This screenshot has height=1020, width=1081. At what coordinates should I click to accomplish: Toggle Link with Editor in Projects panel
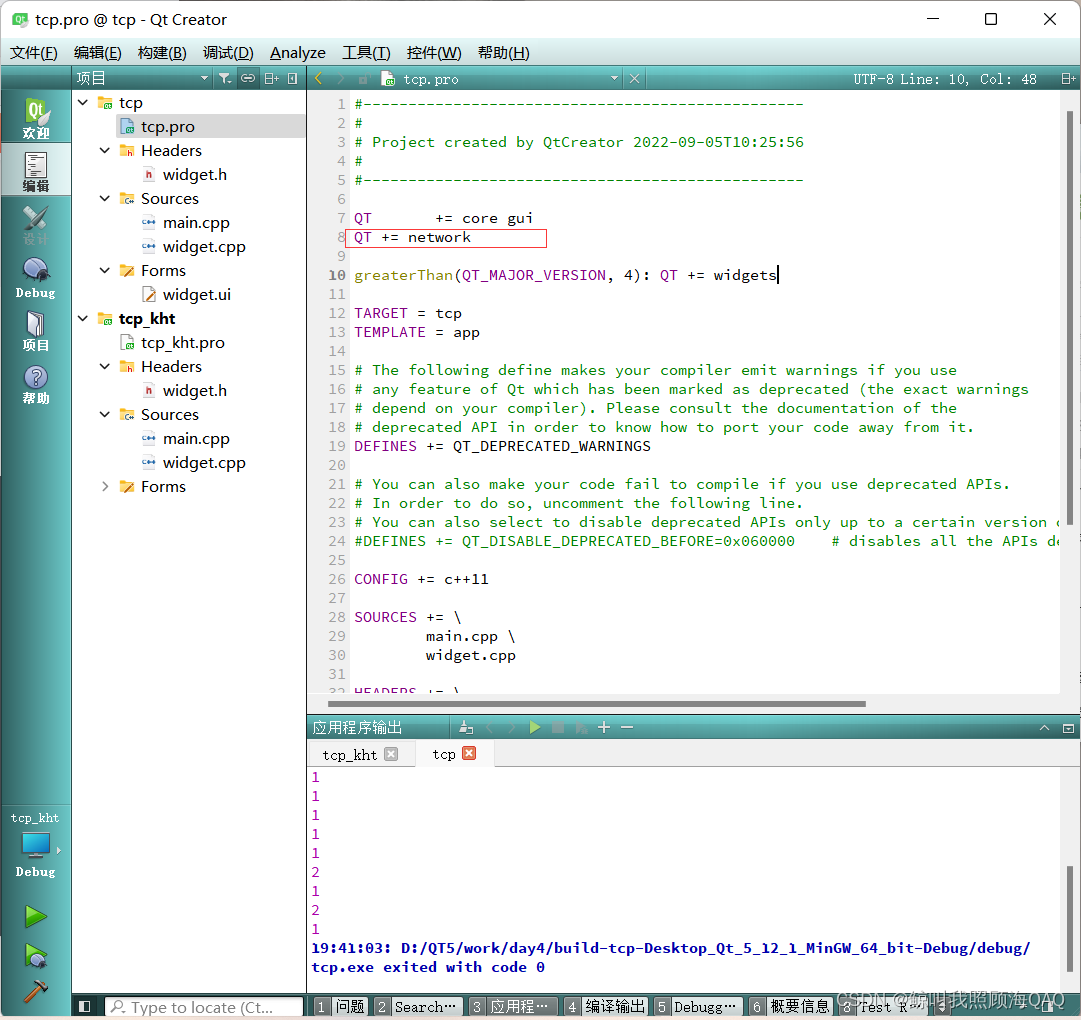pyautogui.click(x=248, y=77)
